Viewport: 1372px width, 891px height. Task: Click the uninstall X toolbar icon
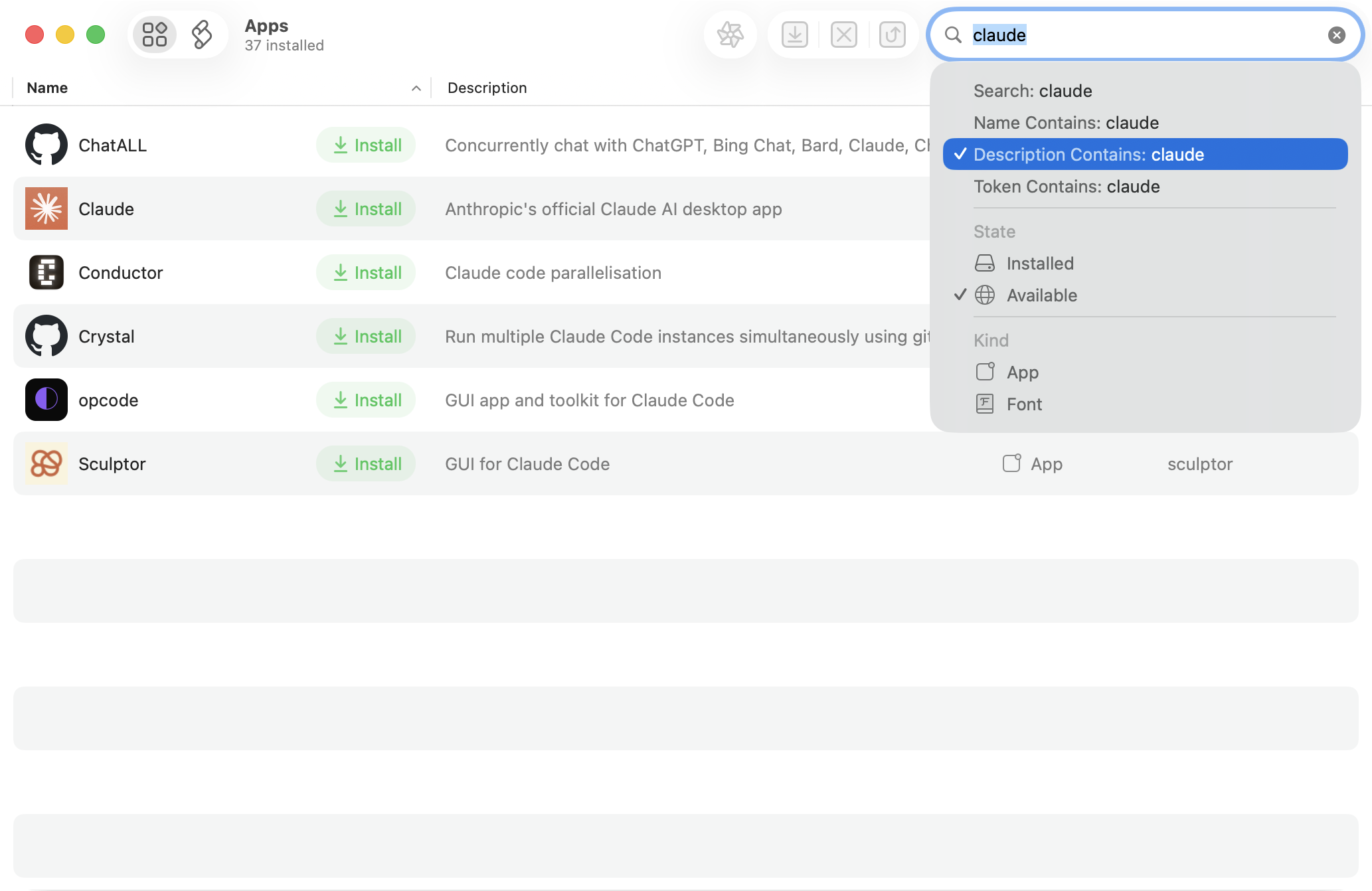click(843, 35)
